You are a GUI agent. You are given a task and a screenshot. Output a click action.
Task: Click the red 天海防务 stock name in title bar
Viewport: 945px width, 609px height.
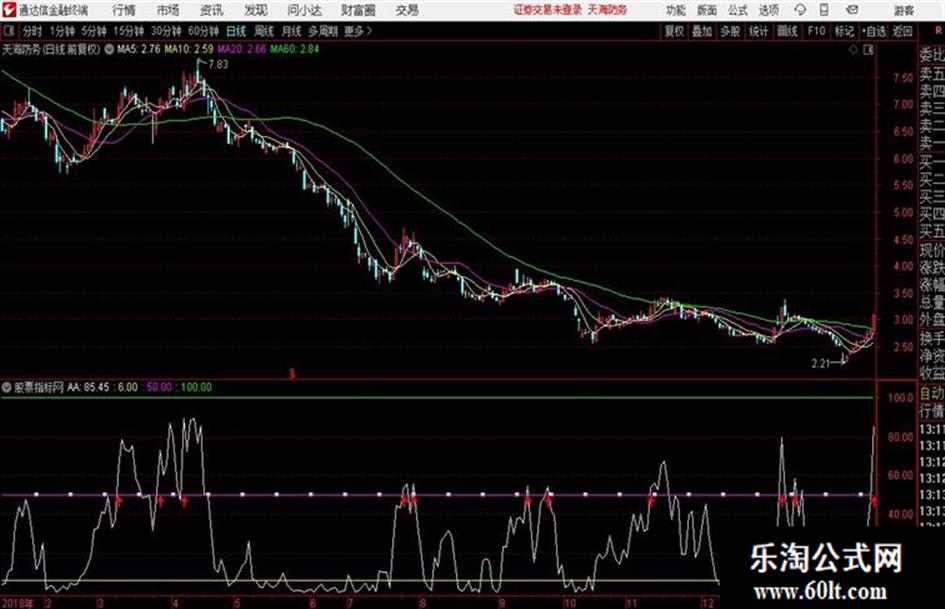(608, 10)
